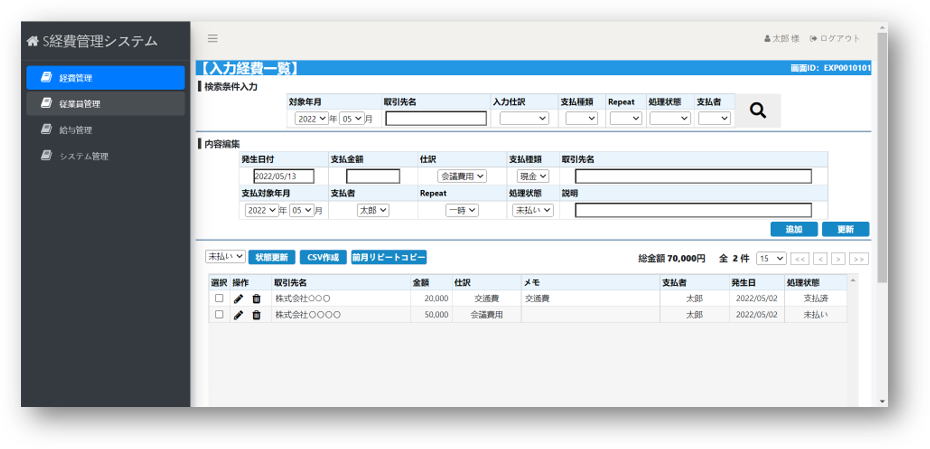The height and width of the screenshot is (449, 930).
Task: Select the checkbox for 株式会社○○○ row
Action: tap(219, 298)
